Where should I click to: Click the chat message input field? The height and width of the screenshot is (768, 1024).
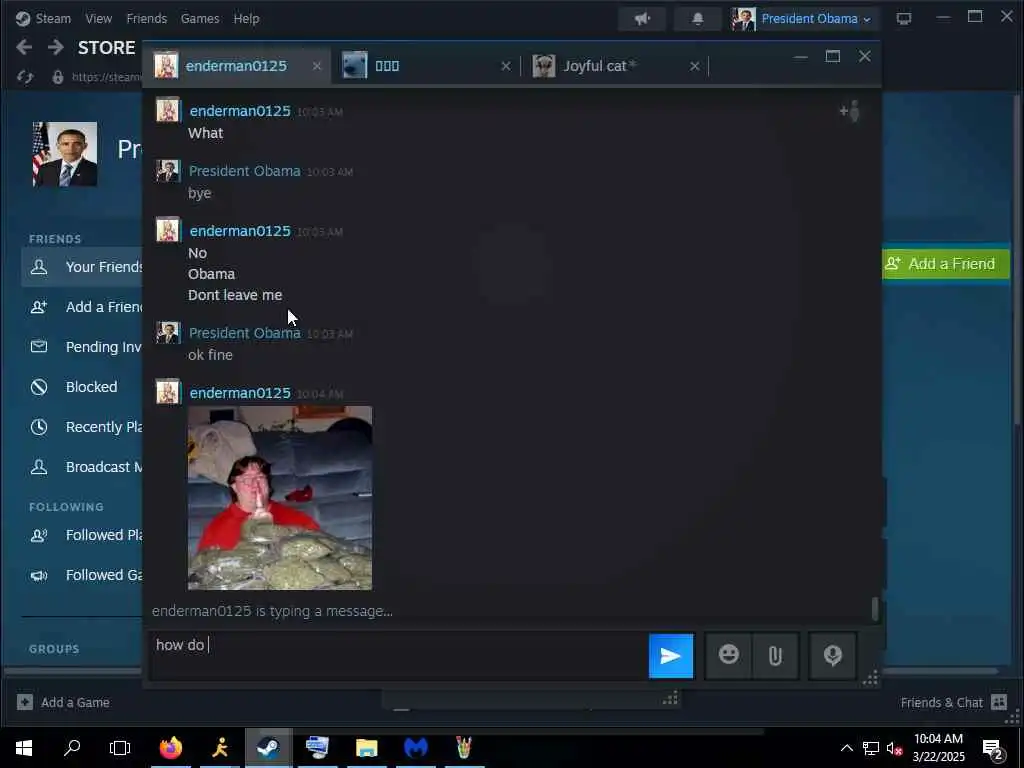point(397,655)
